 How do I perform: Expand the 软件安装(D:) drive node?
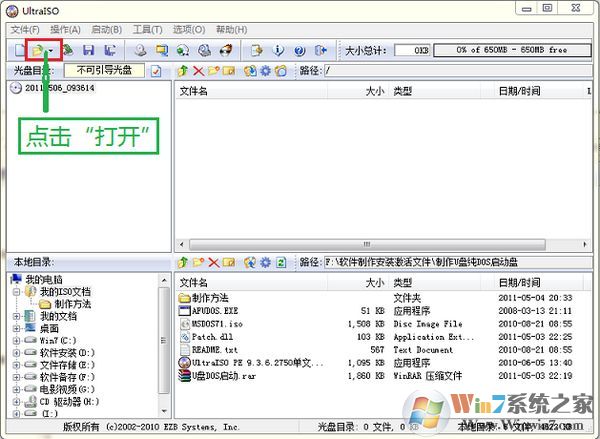pos(16,352)
